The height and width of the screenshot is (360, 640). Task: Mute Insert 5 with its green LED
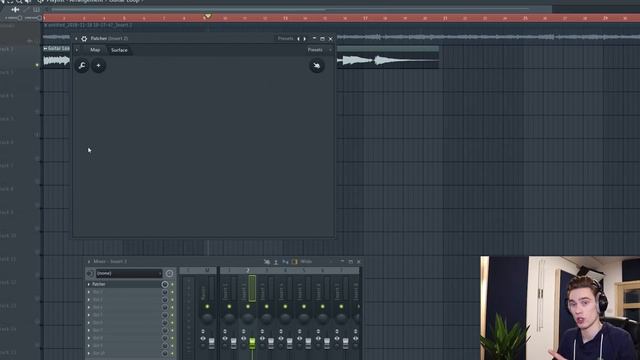pos(304,307)
